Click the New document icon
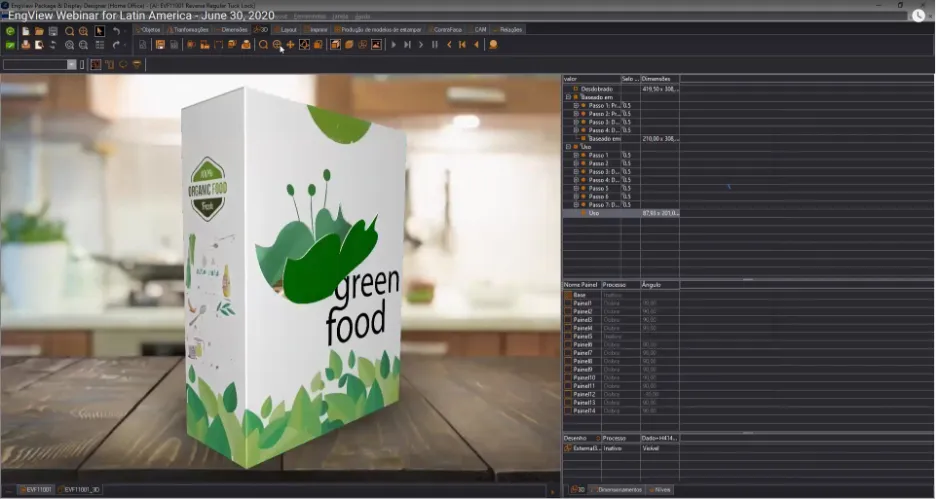Viewport: 936px width, 499px height. click(x=26, y=31)
